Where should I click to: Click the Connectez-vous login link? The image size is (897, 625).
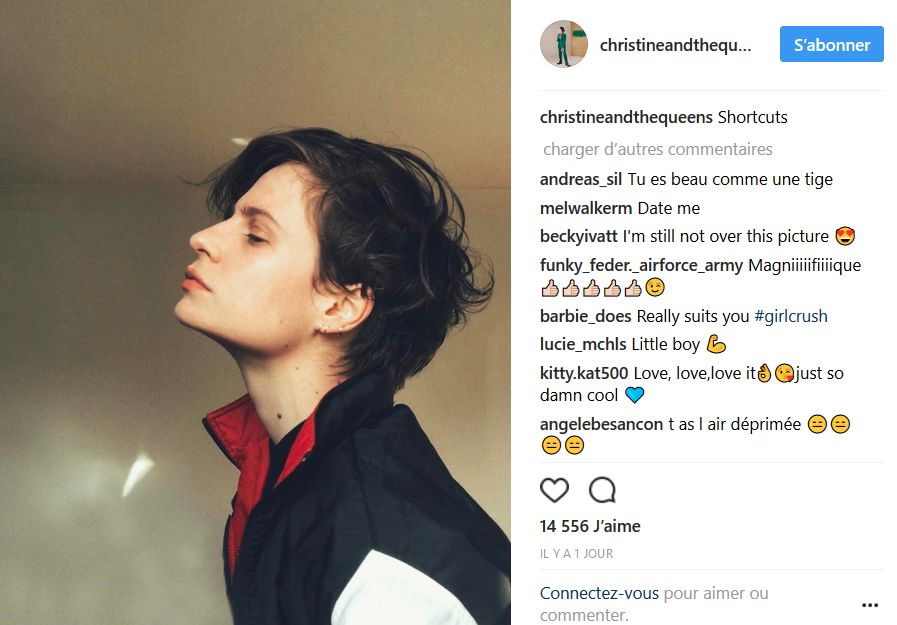point(599,594)
